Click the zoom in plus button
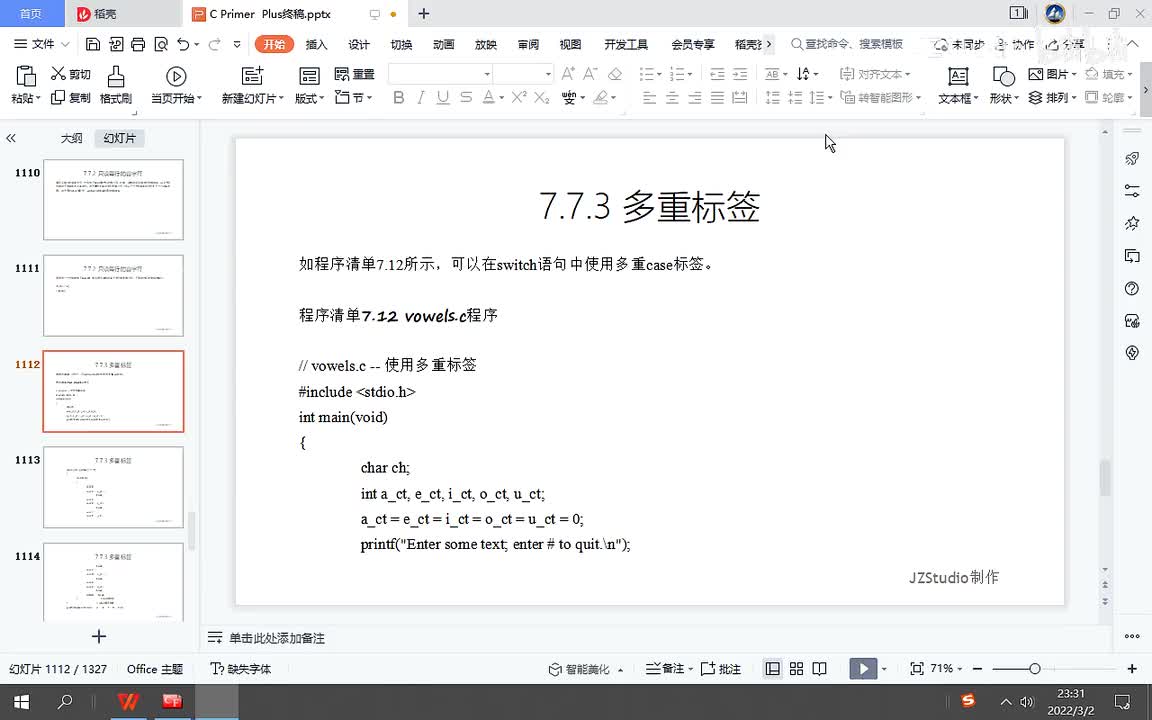1152x720 pixels. (x=1131, y=669)
